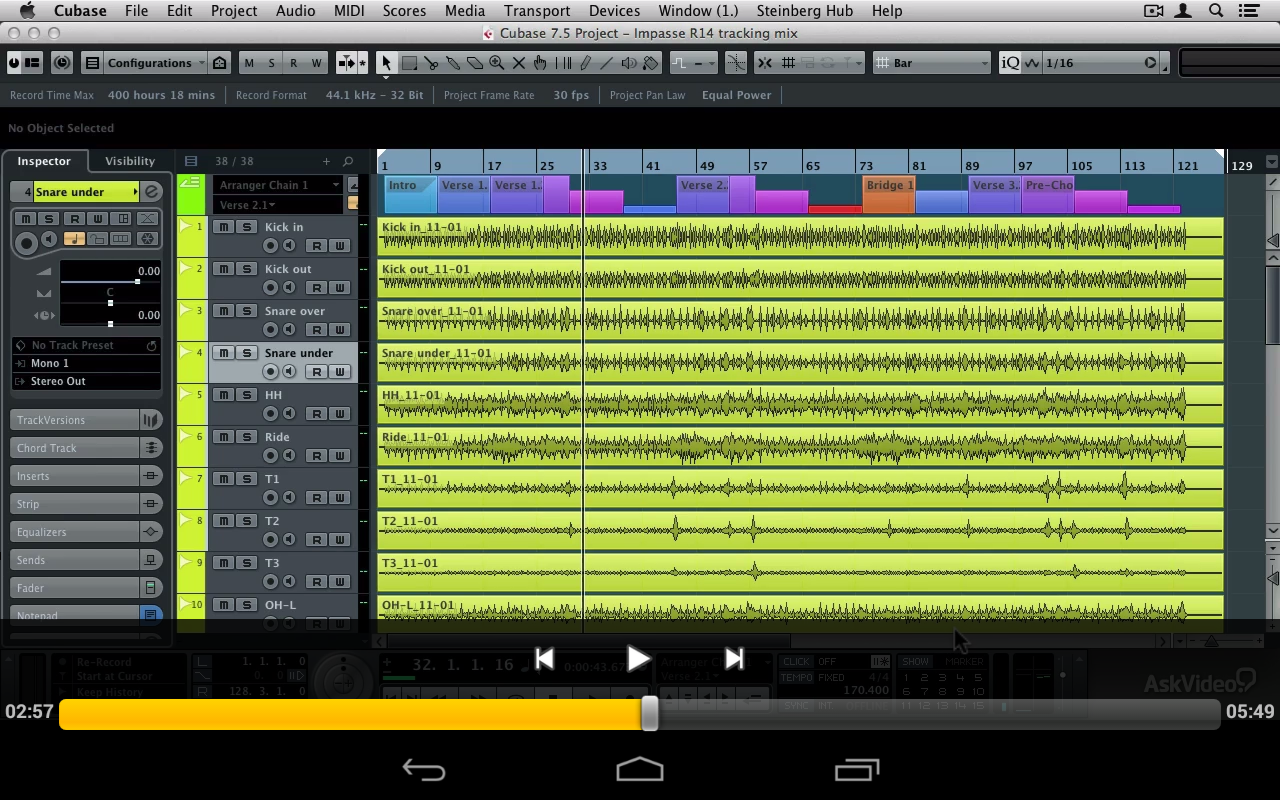Click the Auto-Scroll toggle icon in toolbar

[x=345, y=63]
